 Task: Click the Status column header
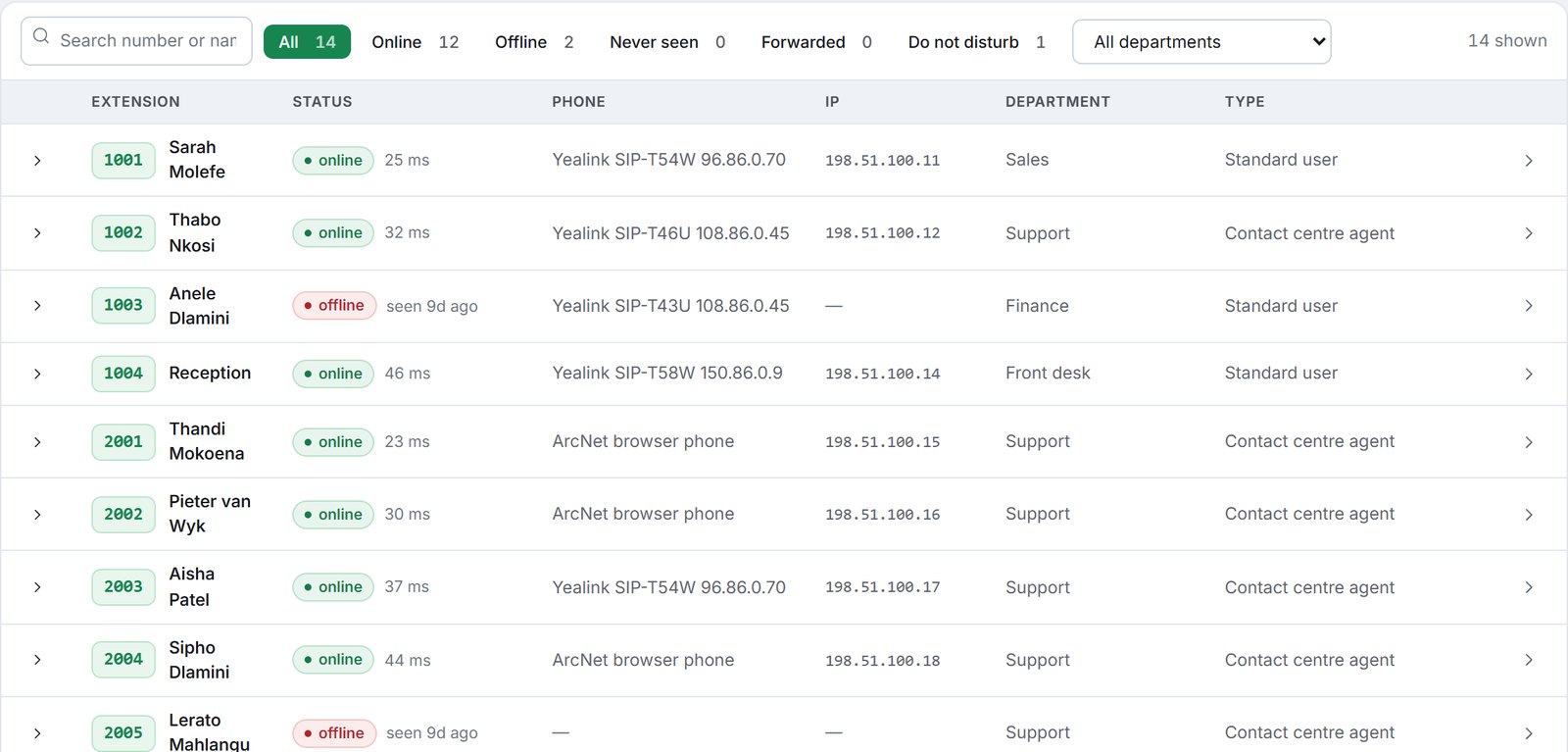pyautogui.click(x=322, y=102)
